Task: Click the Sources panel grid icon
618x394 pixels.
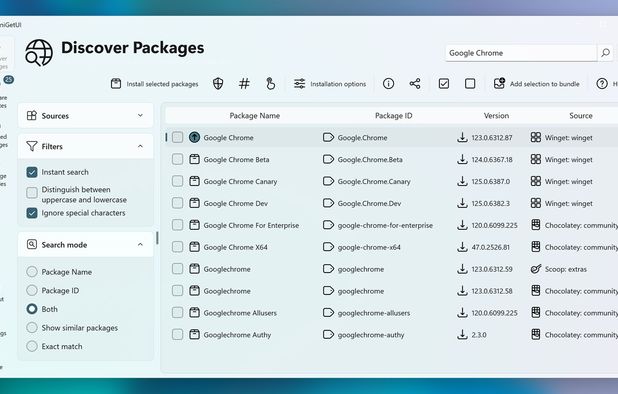Action: tap(32, 115)
